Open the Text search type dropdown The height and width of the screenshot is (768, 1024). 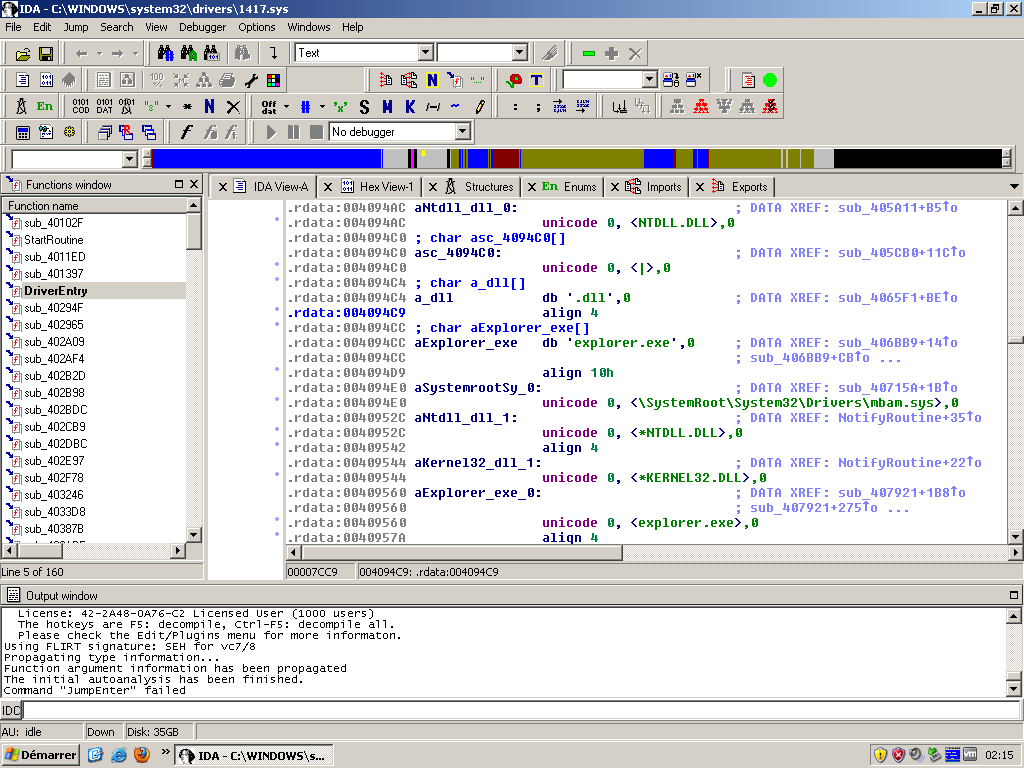[427, 52]
